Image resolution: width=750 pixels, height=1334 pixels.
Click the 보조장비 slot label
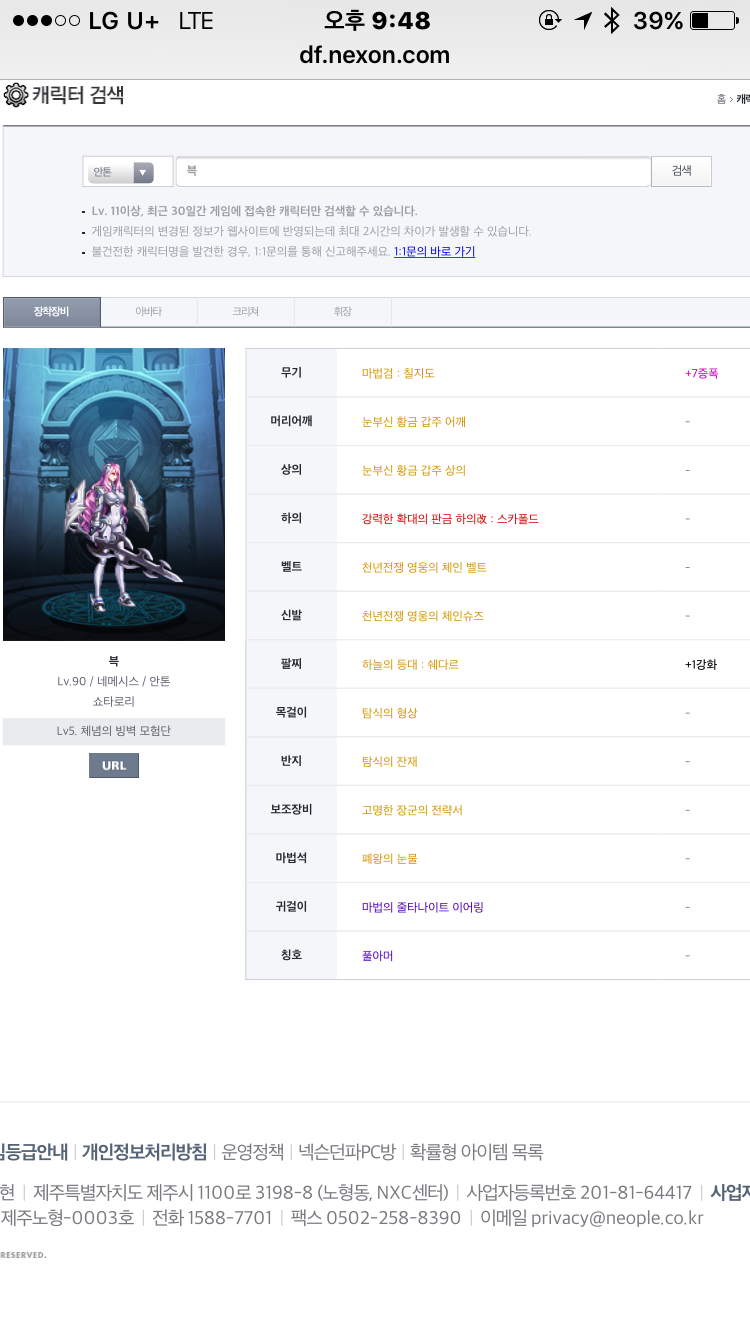click(291, 809)
